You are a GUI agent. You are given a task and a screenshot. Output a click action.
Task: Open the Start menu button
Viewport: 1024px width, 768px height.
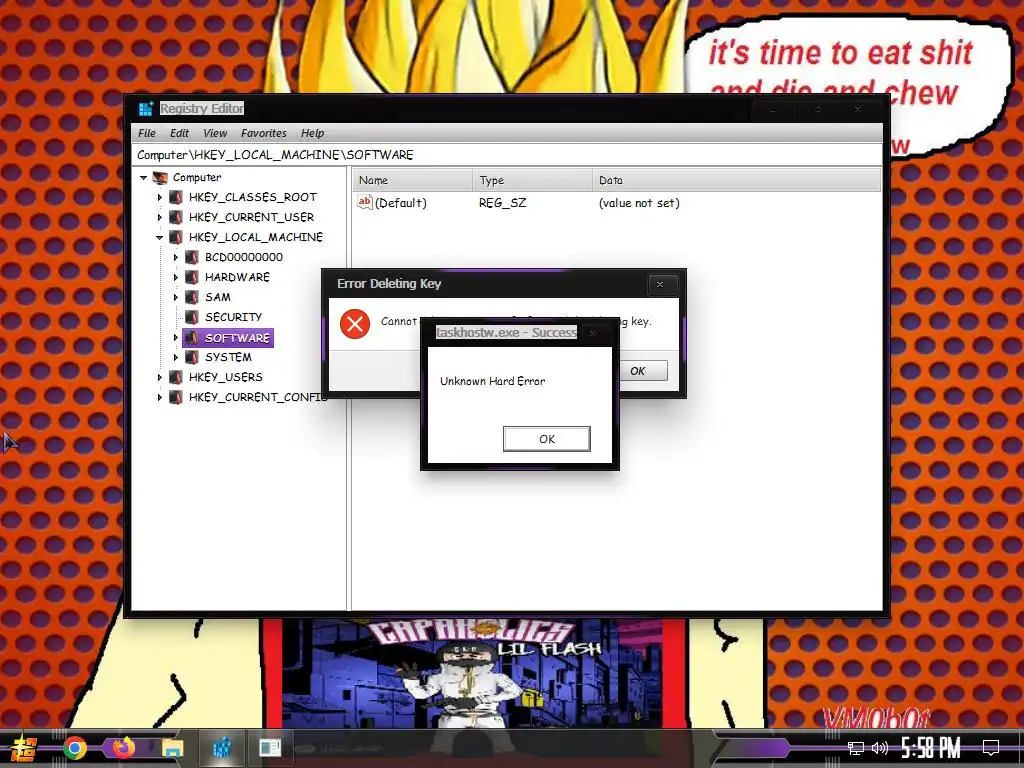(22, 748)
